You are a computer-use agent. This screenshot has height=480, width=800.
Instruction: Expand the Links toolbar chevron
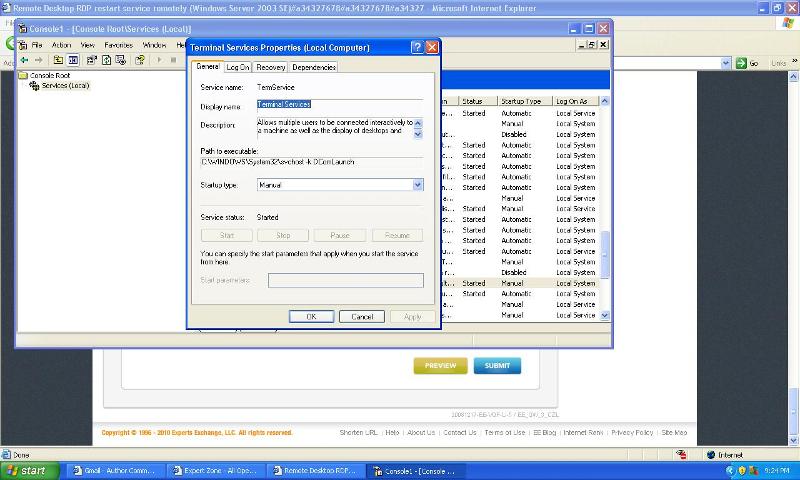794,61
